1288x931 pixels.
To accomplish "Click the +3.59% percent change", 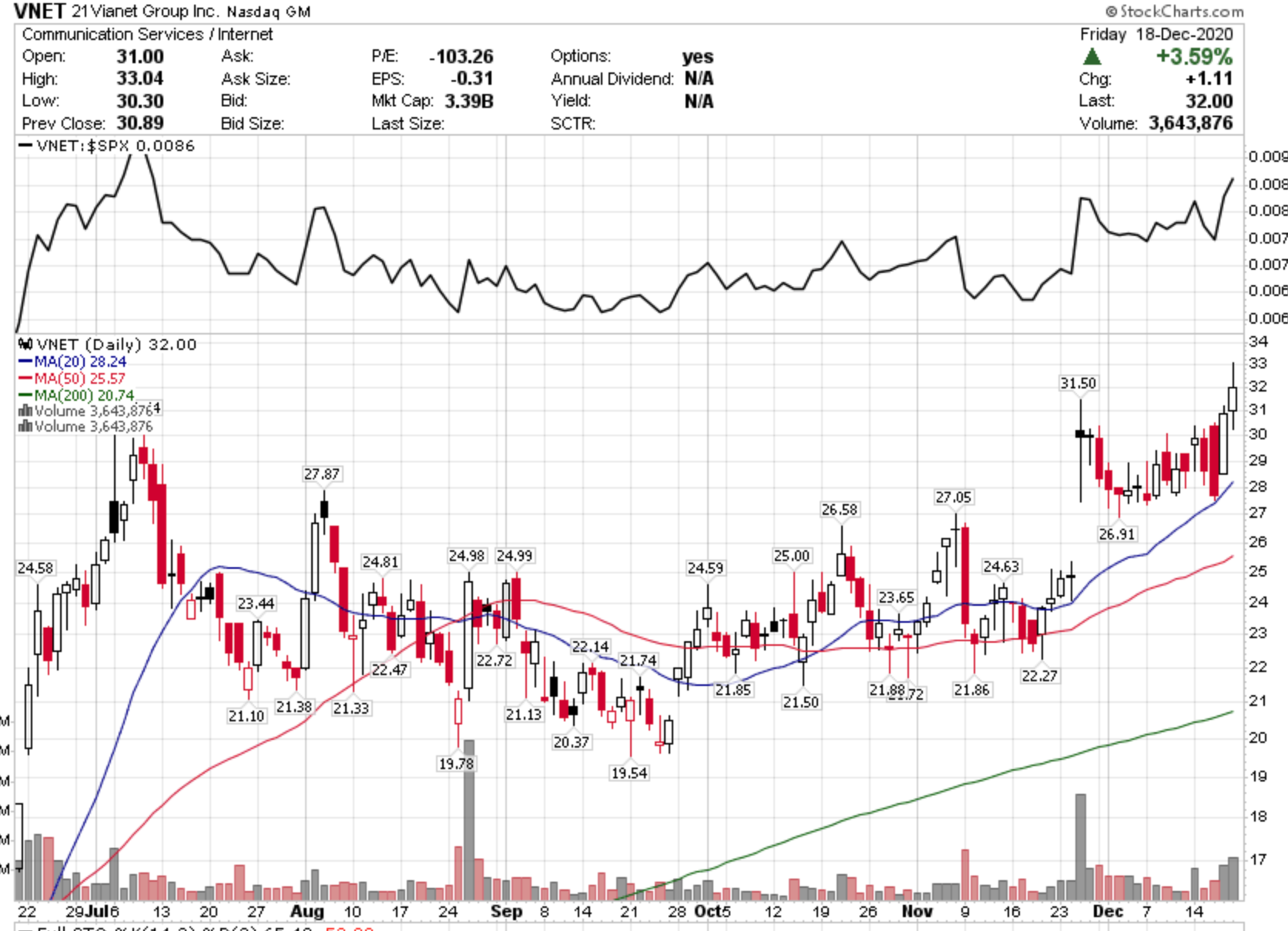I will tap(1194, 56).
